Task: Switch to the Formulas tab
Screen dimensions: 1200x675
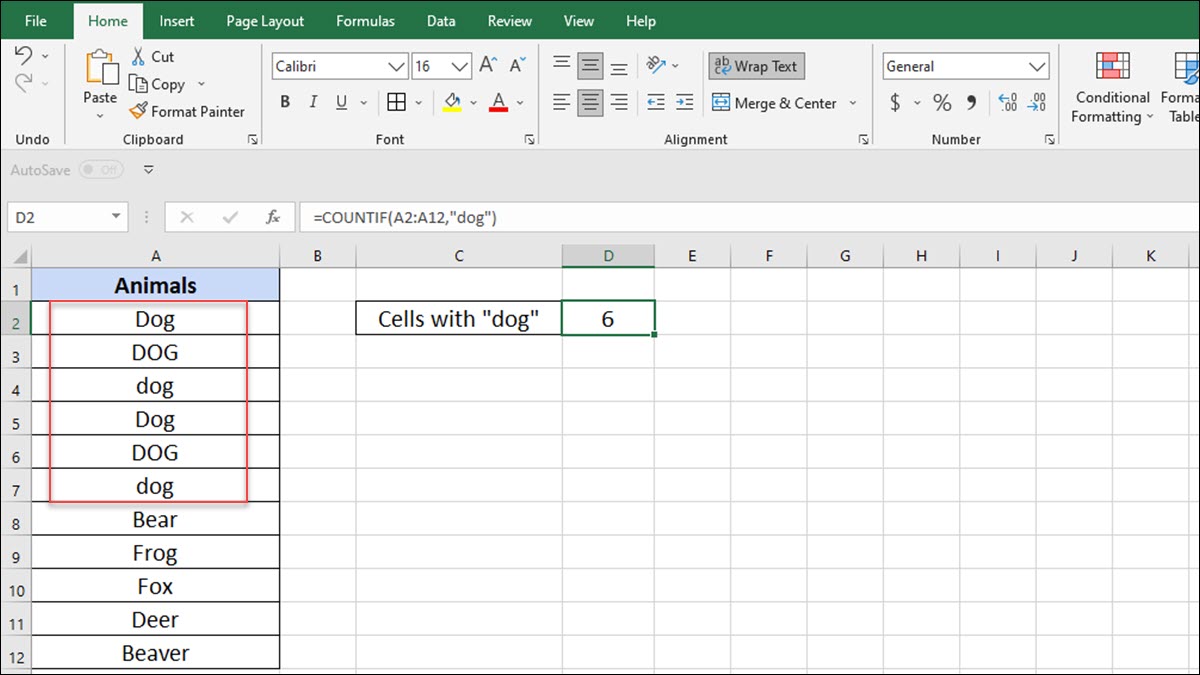Action: (365, 21)
